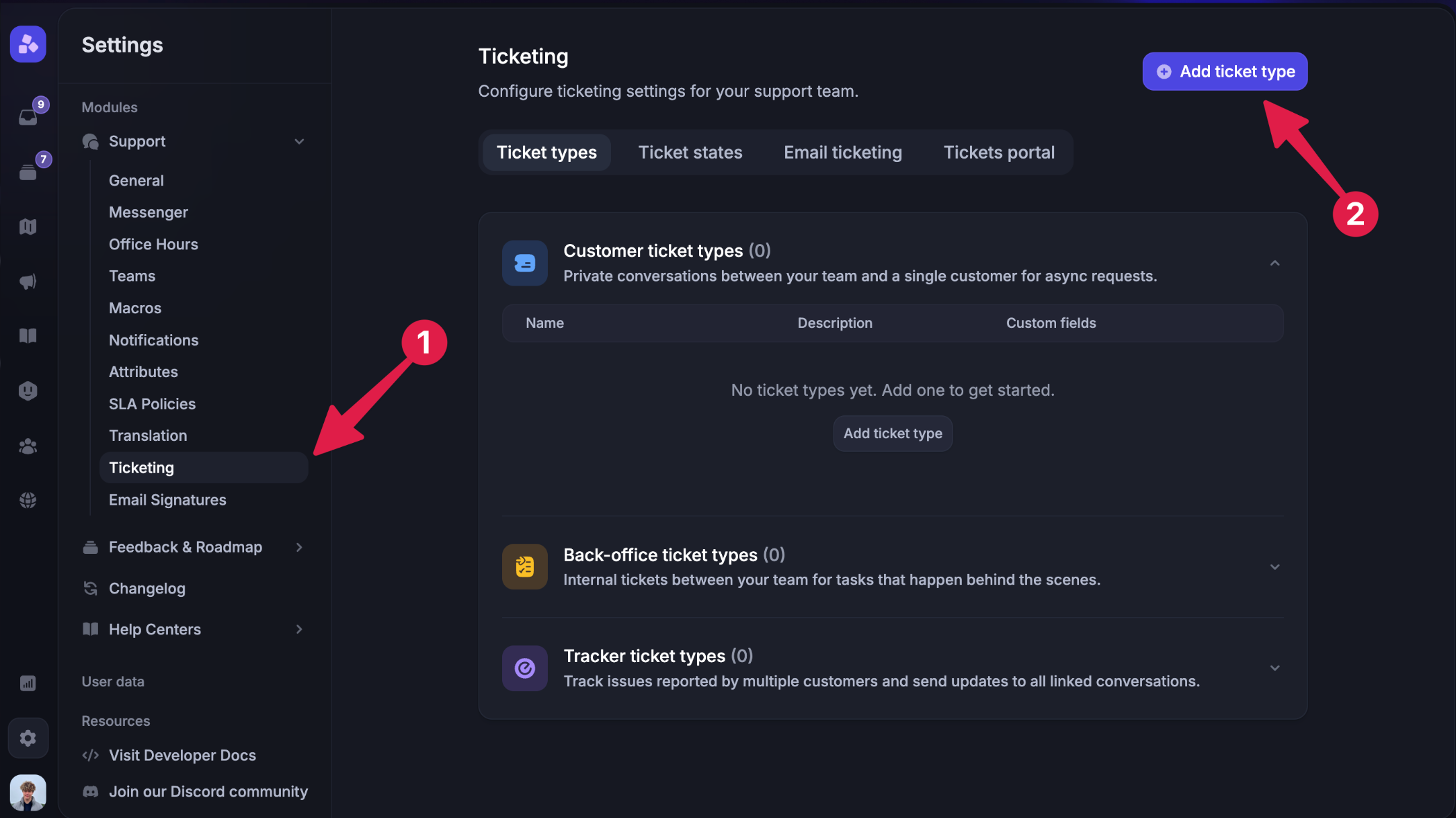The image size is (1456, 818).
Task: Select the moderation shield icon
Action: [28, 391]
